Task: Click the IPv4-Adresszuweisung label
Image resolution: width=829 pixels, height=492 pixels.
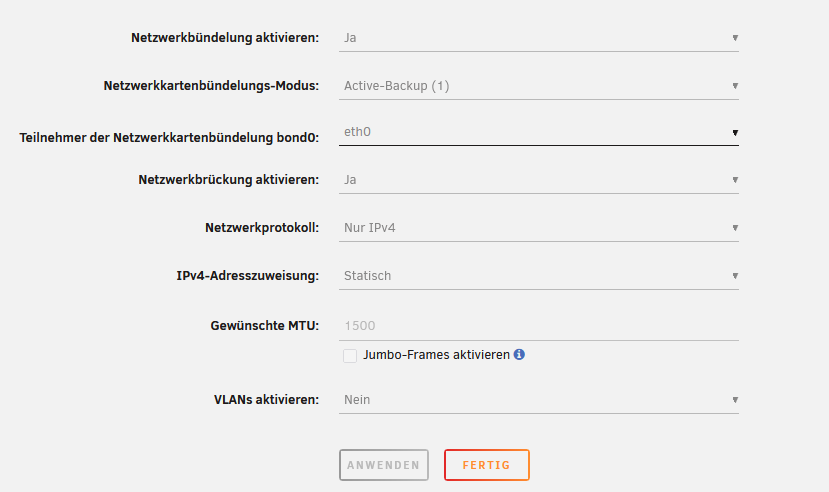Action: tap(248, 276)
